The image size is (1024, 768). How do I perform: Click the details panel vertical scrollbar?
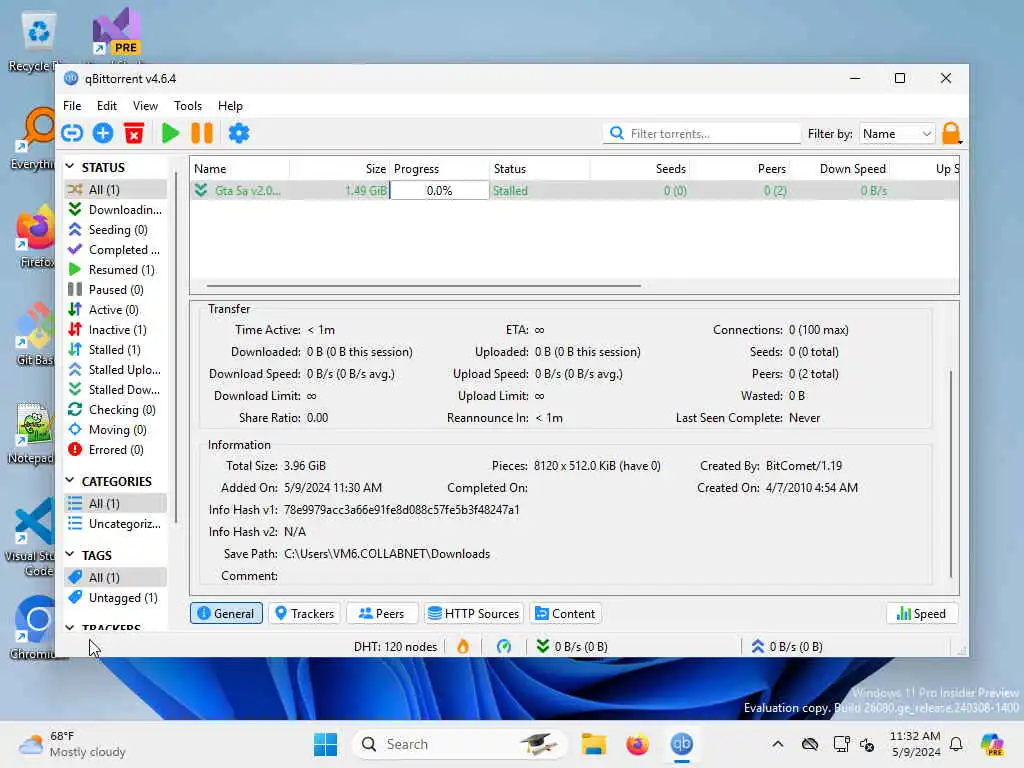[951, 474]
